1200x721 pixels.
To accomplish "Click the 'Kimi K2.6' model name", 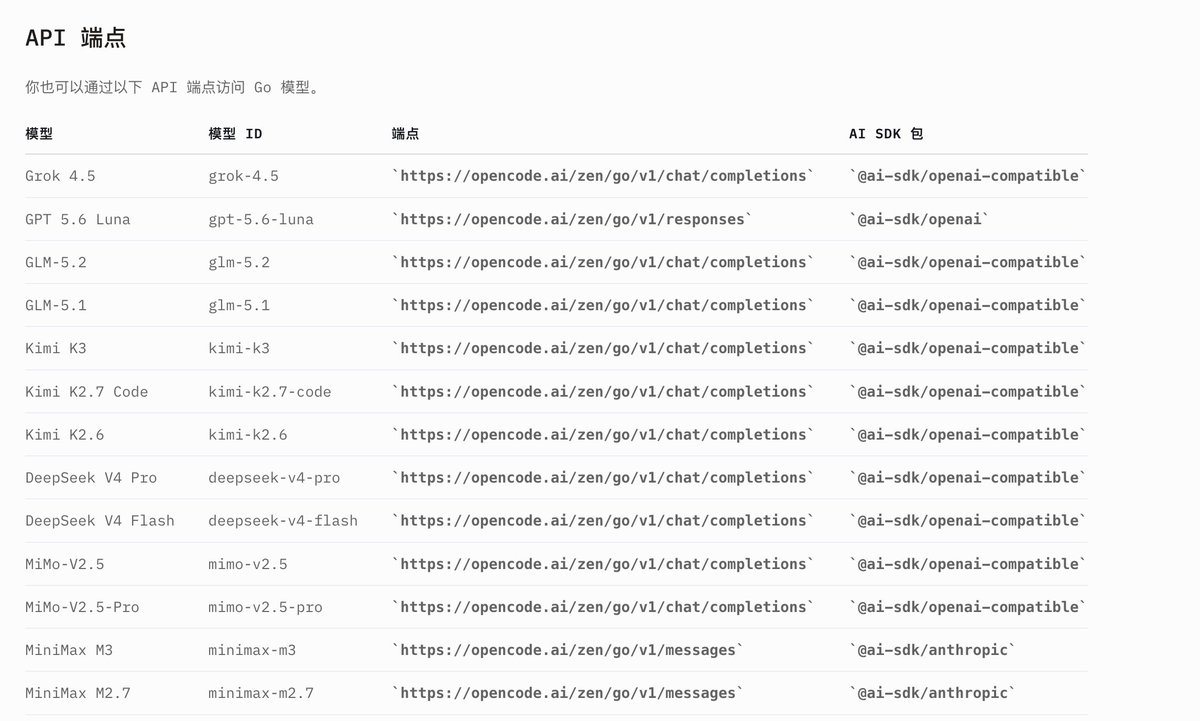I will 65,434.
